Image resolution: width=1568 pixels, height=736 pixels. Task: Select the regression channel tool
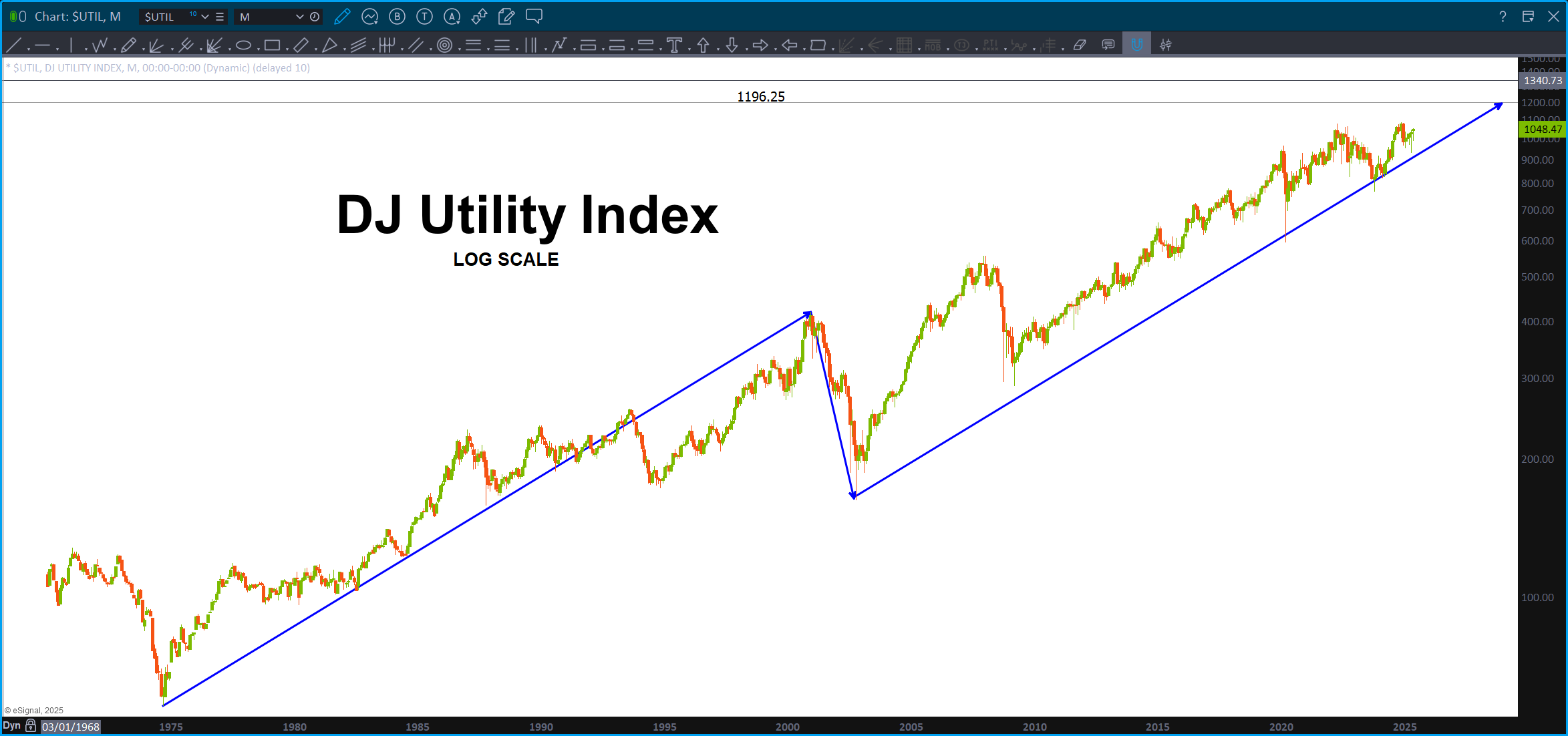(x=358, y=45)
